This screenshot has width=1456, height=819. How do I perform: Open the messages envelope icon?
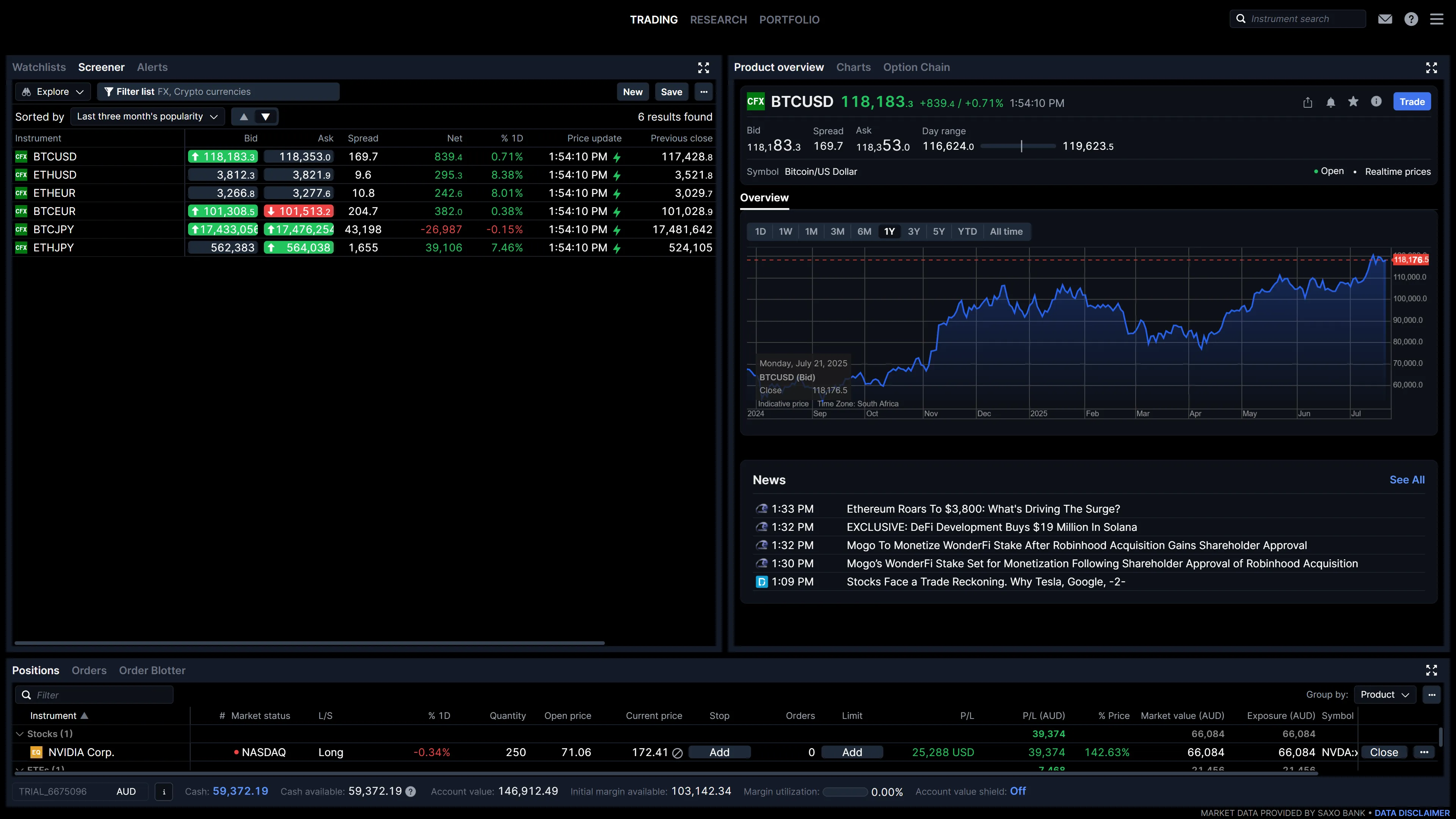1385,19
